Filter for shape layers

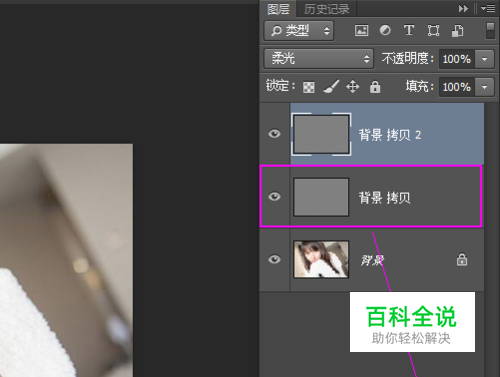(433, 31)
